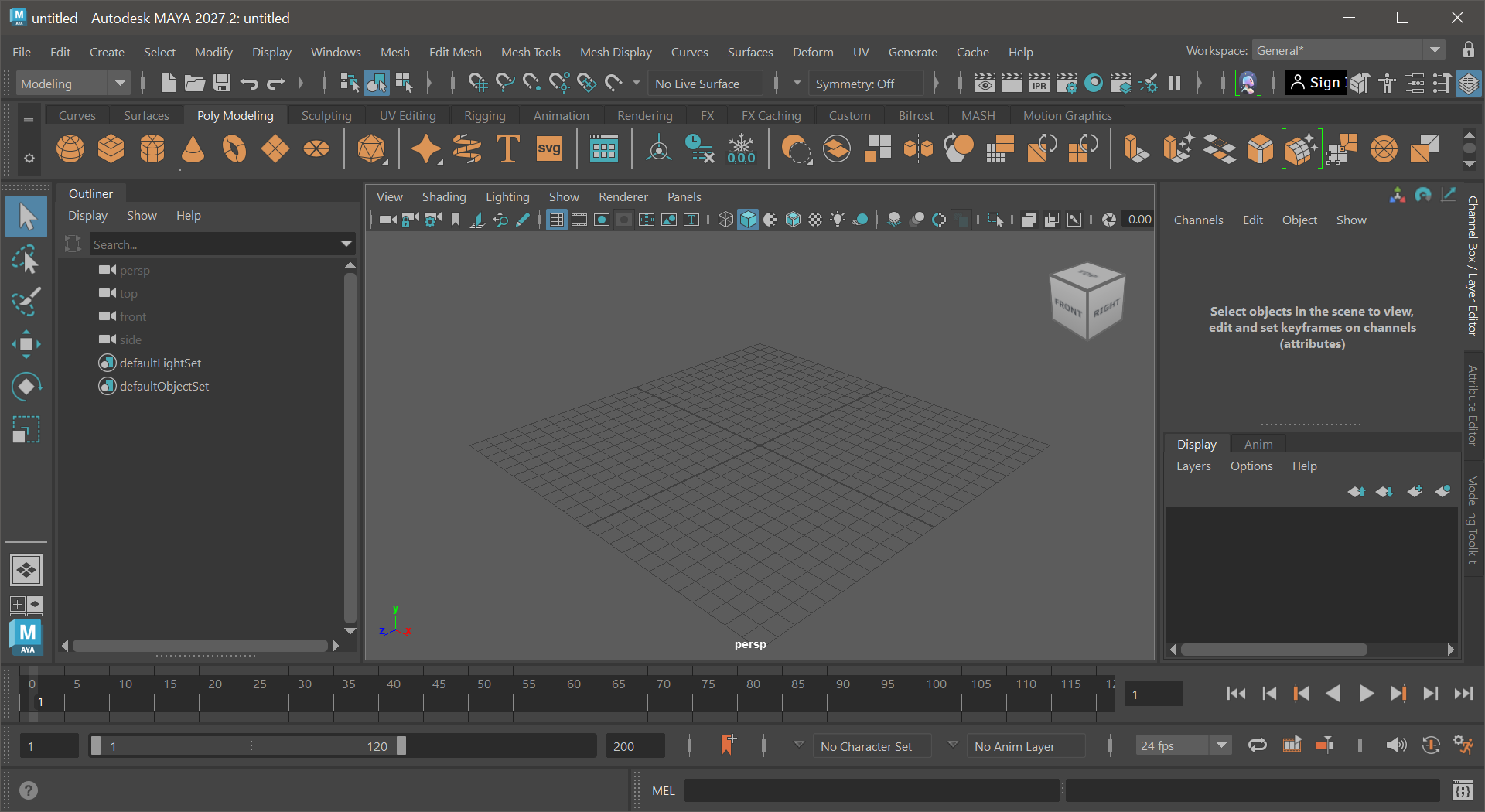Toggle the lock icon beside Workspace
The height and width of the screenshot is (812, 1485).
pos(1469,50)
